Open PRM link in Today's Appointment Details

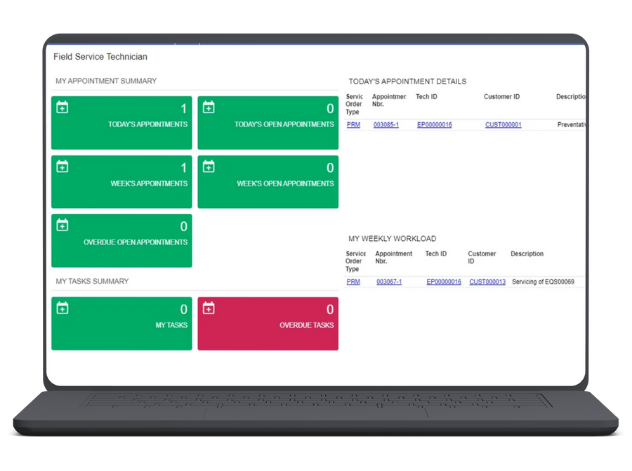click(353, 125)
